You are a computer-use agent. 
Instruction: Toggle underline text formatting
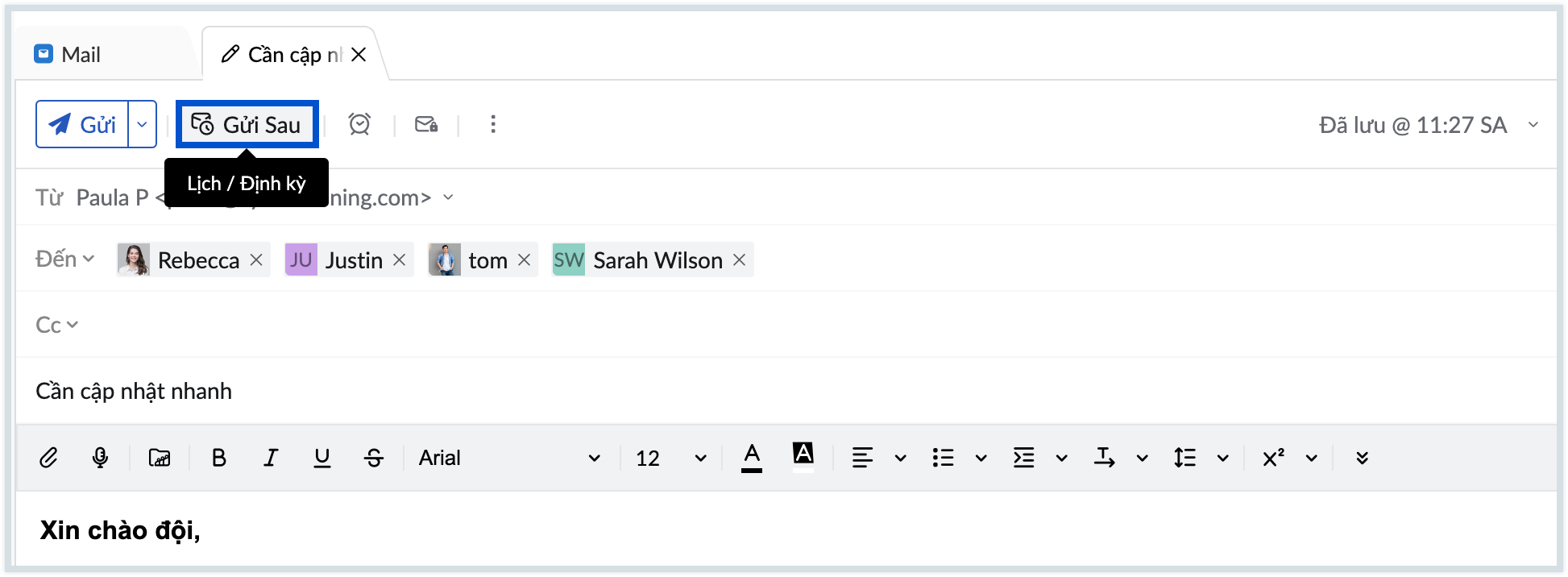[x=322, y=458]
